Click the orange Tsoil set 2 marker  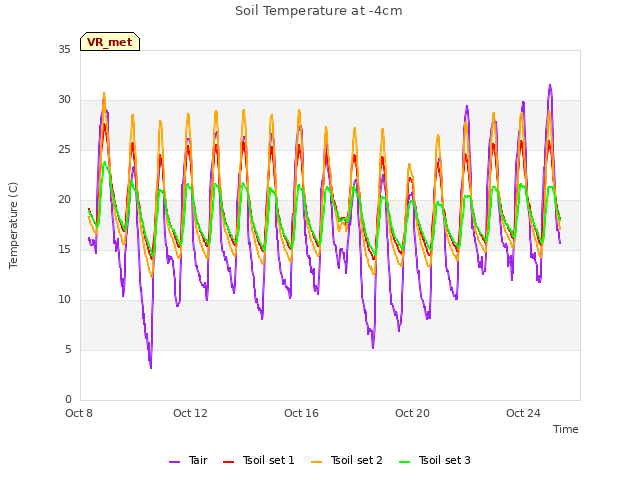coord(317,462)
